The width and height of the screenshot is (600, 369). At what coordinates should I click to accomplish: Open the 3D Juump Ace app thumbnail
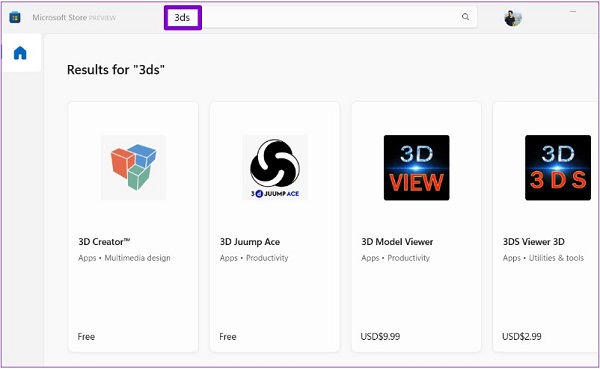point(275,167)
